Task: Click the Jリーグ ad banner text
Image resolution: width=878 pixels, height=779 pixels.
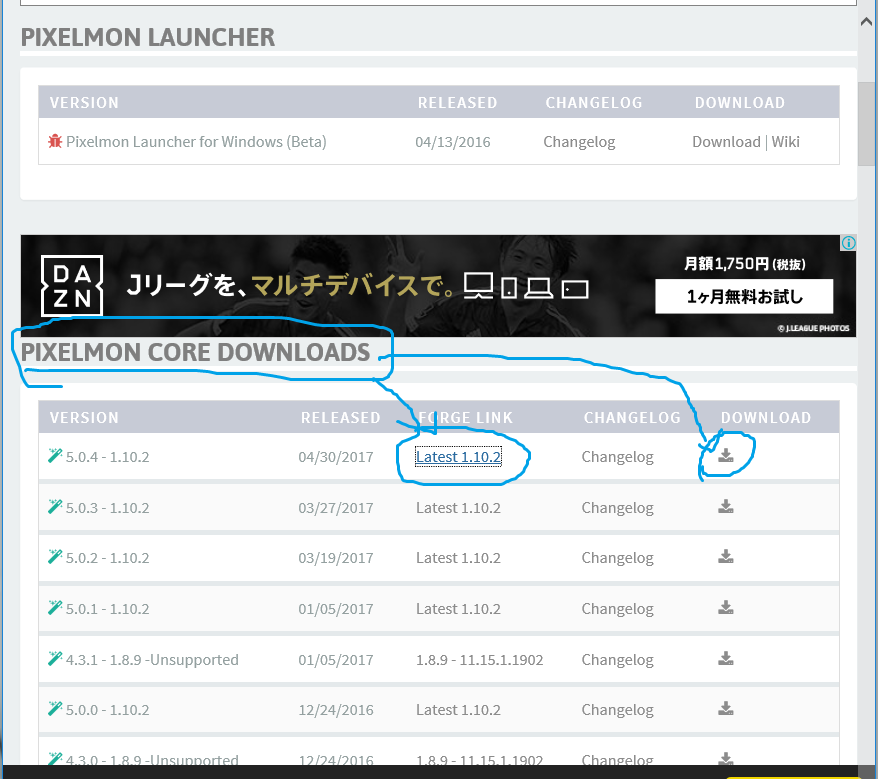Action: 291,286
